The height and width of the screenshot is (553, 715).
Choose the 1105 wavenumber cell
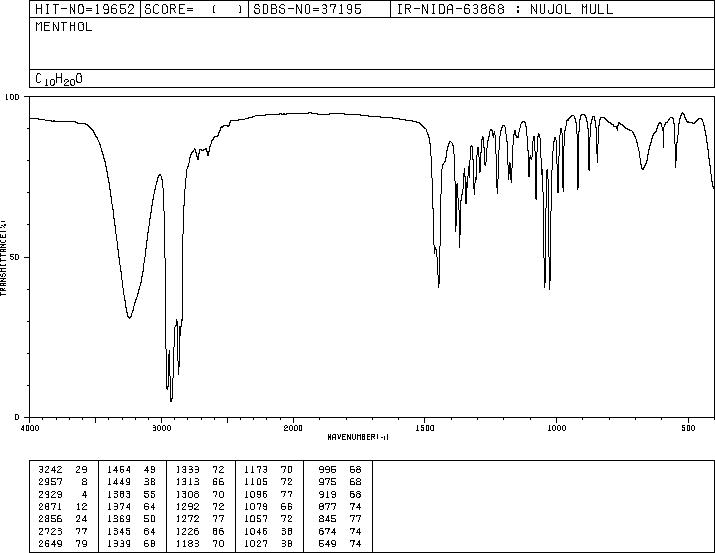tap(256, 481)
